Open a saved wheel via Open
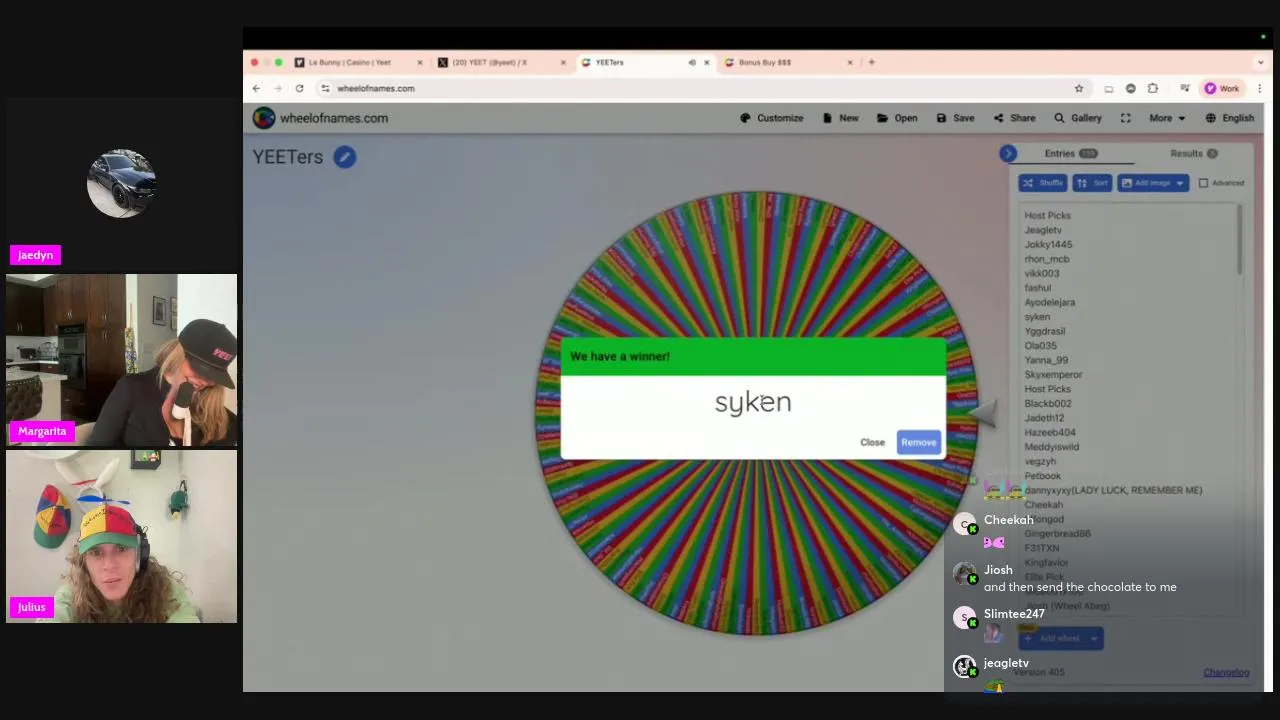The height and width of the screenshot is (720, 1280). pyautogui.click(x=897, y=118)
